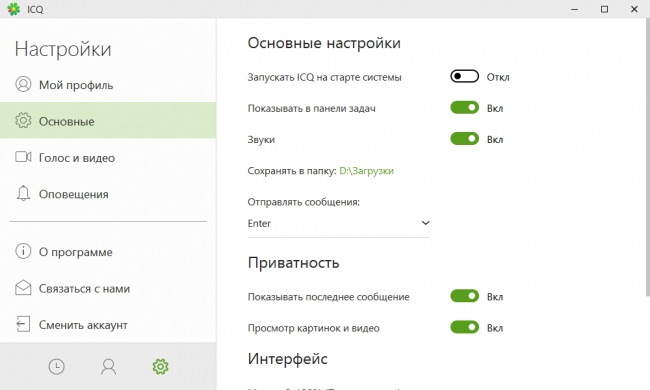Viewport: 650px width, 390px height.
Task: Turn off the Звуки toggle
Action: (464, 139)
